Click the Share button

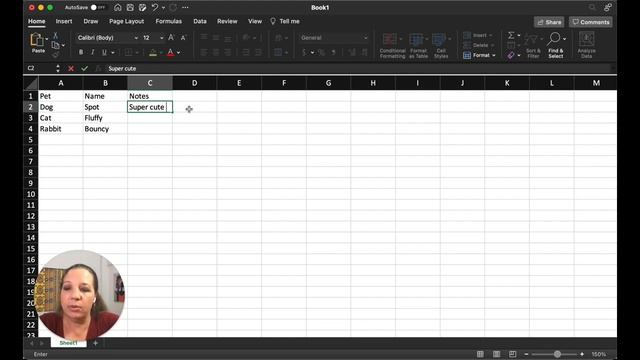[x=549, y=22]
